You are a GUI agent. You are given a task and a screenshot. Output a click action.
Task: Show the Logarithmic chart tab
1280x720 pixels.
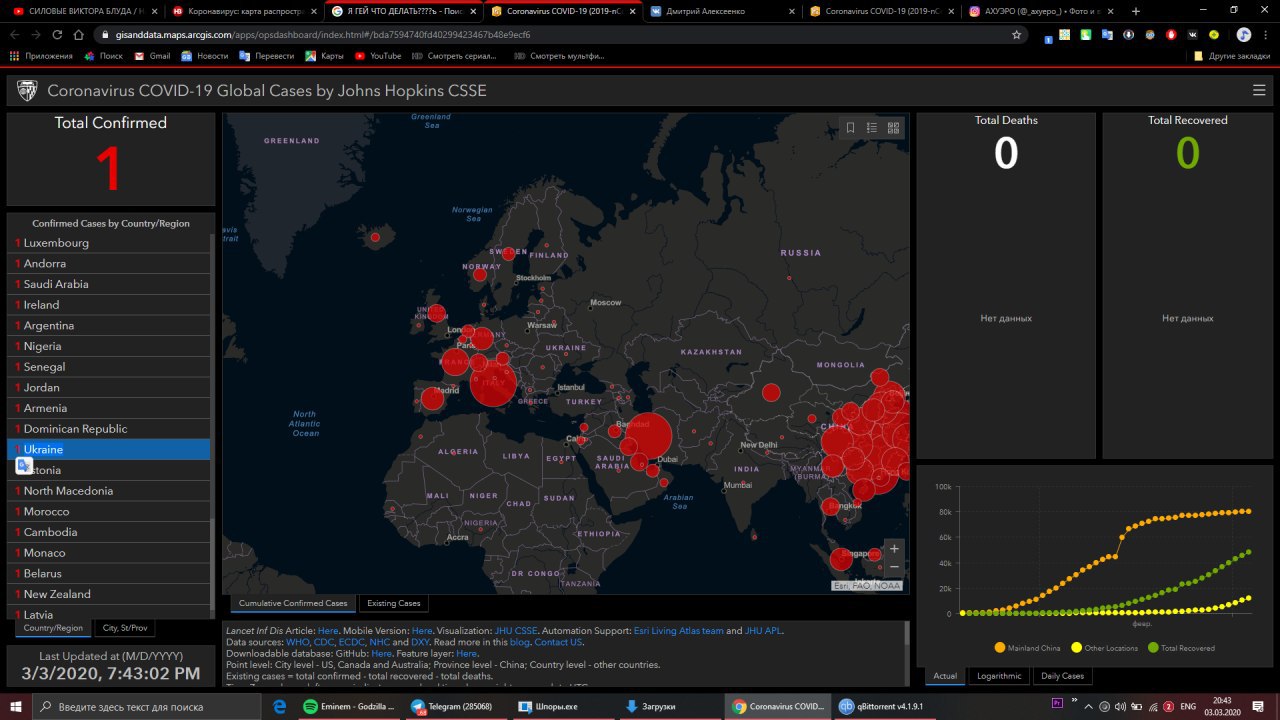pos(999,676)
